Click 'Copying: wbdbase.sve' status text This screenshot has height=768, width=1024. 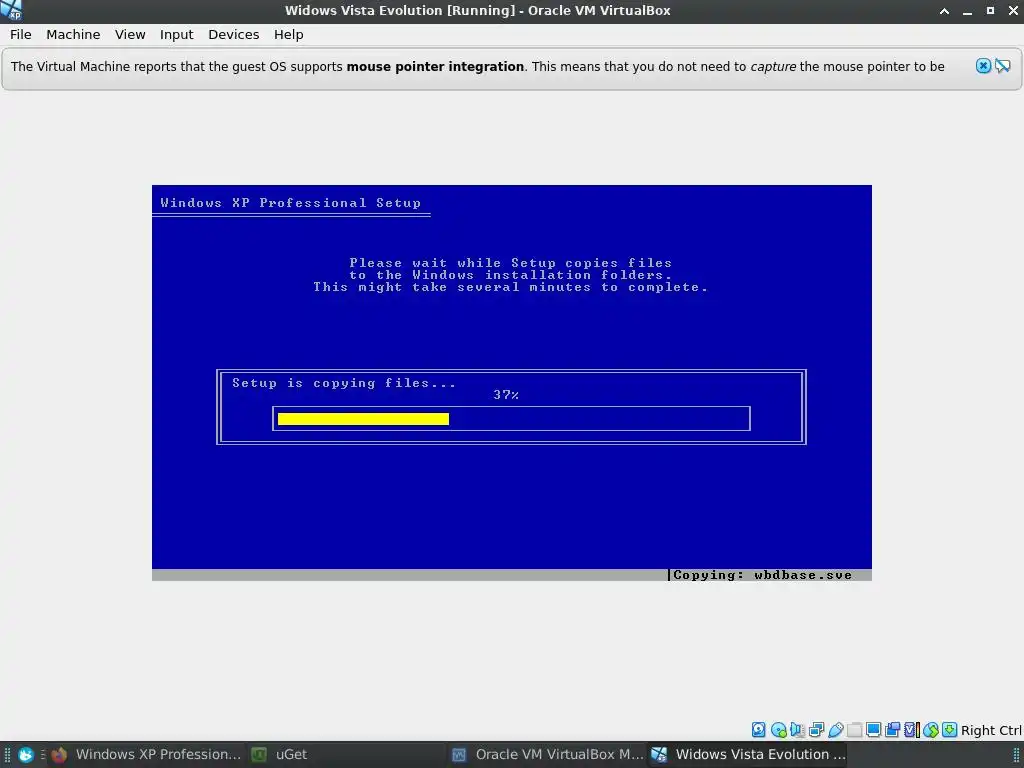pyautogui.click(x=762, y=575)
